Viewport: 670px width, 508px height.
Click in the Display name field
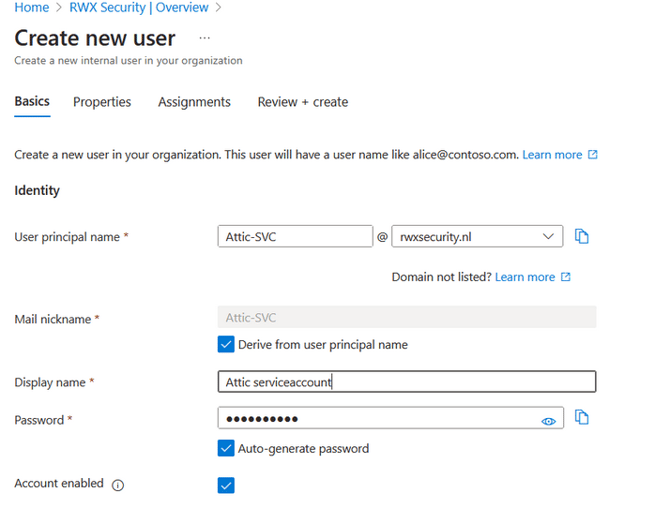[x=406, y=382]
